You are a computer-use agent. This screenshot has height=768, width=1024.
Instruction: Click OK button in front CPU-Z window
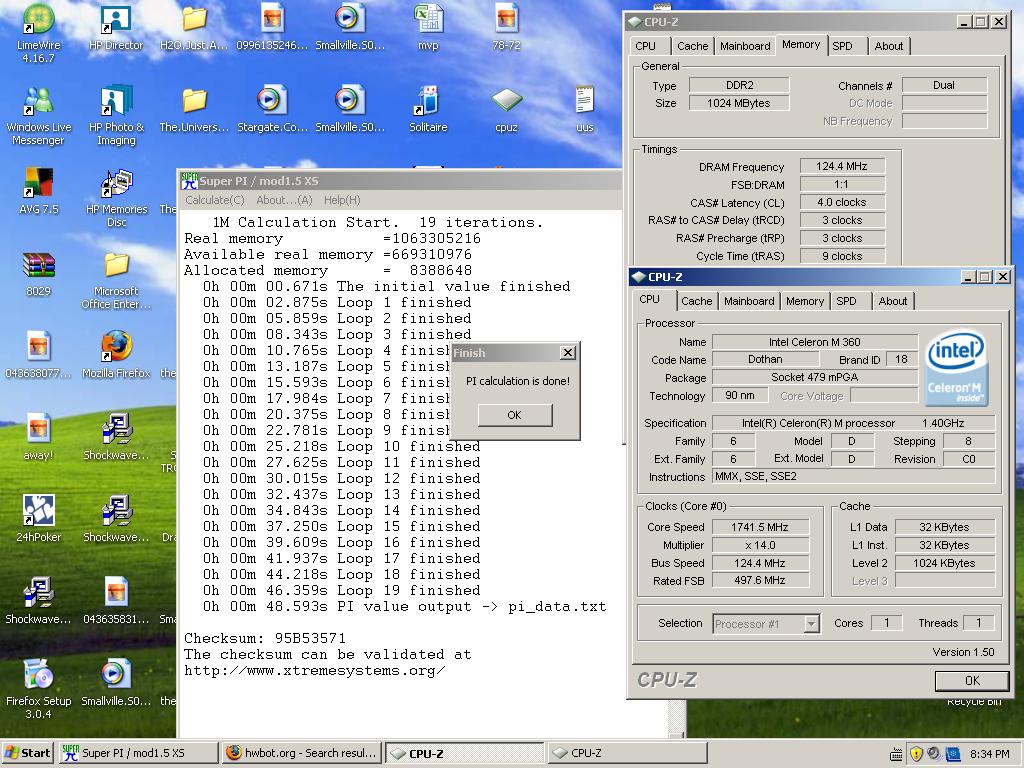coord(972,680)
